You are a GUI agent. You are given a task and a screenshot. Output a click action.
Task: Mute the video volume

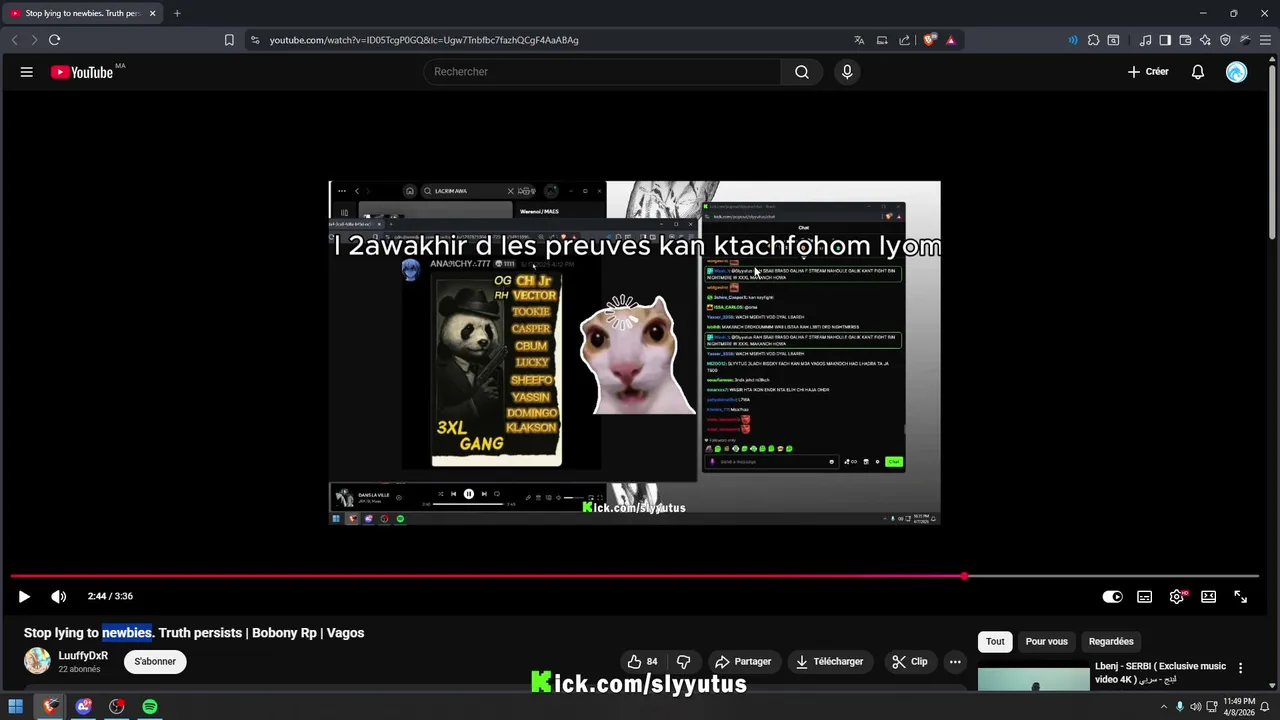[59, 597]
